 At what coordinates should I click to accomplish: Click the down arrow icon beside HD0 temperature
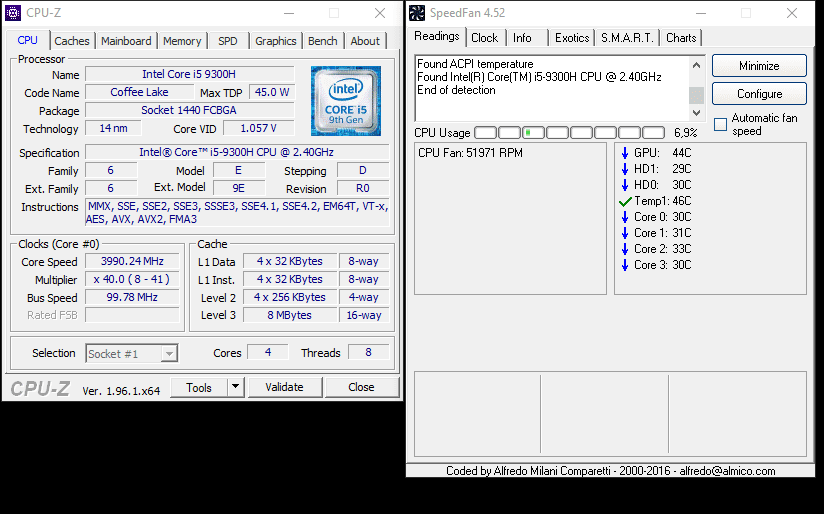pos(625,185)
